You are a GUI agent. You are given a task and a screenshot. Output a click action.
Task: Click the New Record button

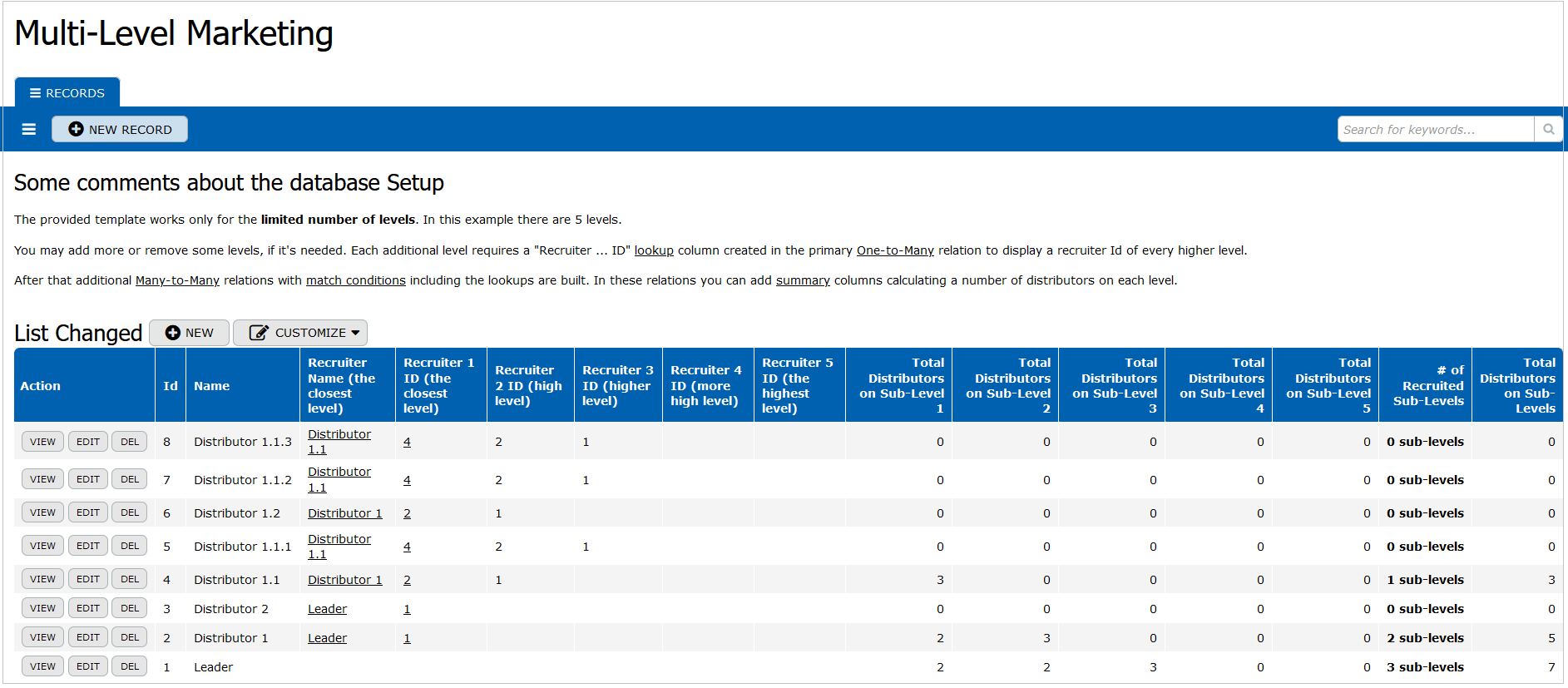(x=120, y=129)
